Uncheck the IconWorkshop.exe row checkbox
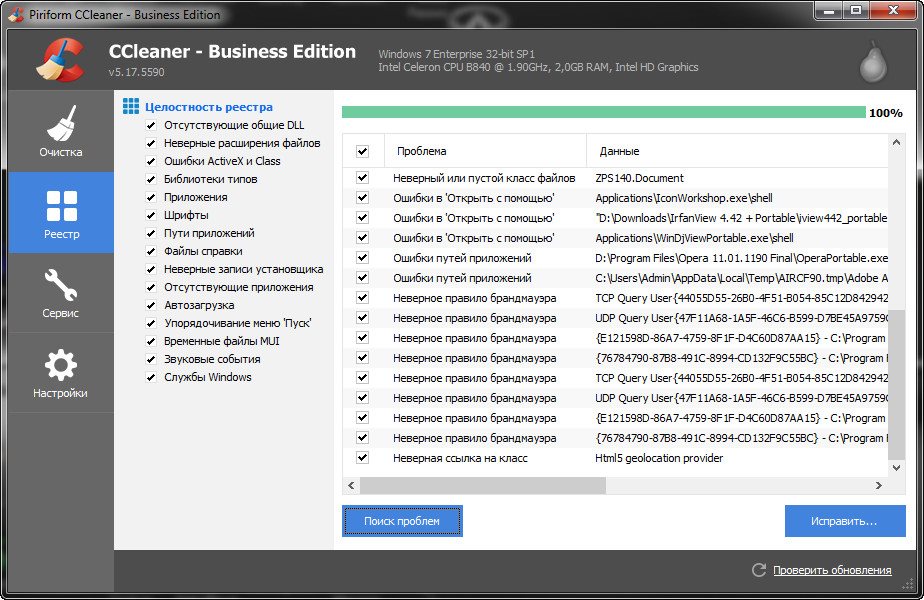This screenshot has width=924, height=600. [362, 197]
